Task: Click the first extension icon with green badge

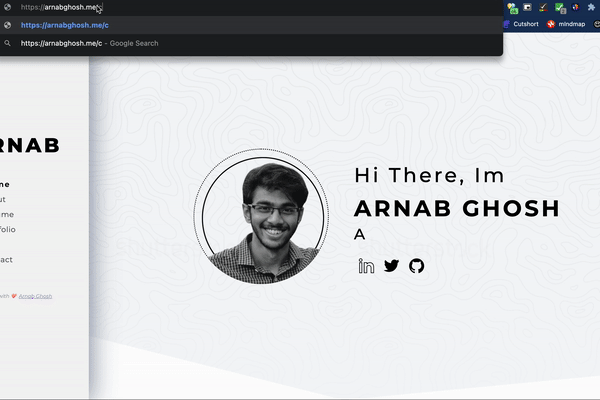Action: [x=512, y=7]
